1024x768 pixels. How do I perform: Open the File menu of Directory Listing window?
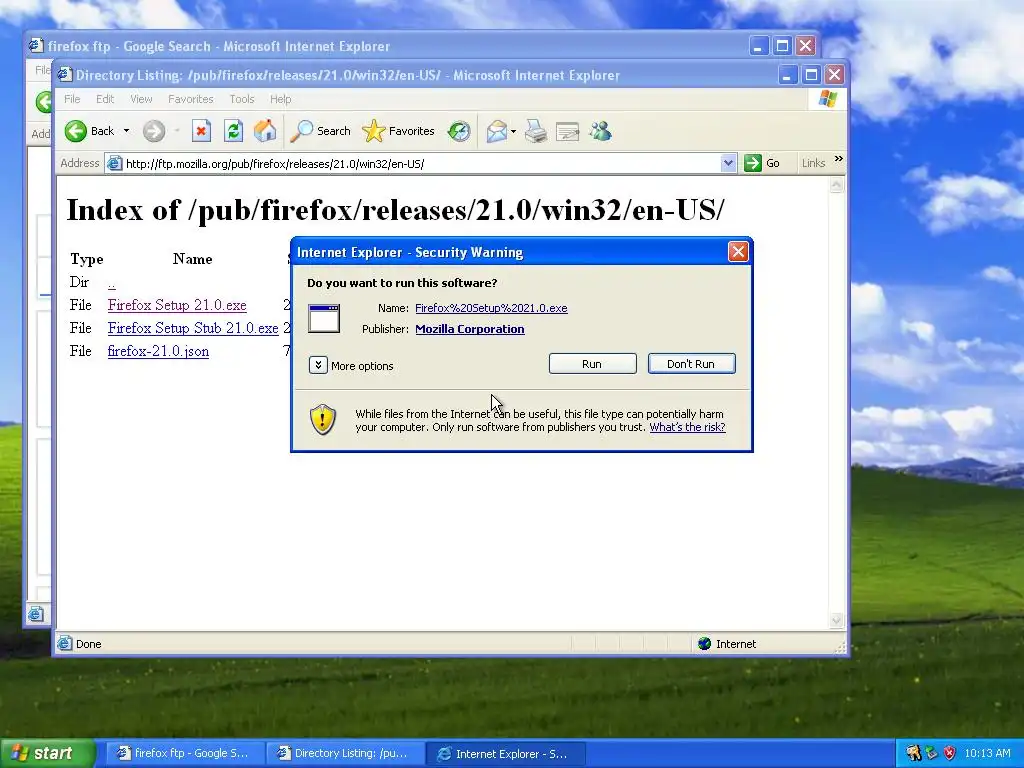click(72, 99)
